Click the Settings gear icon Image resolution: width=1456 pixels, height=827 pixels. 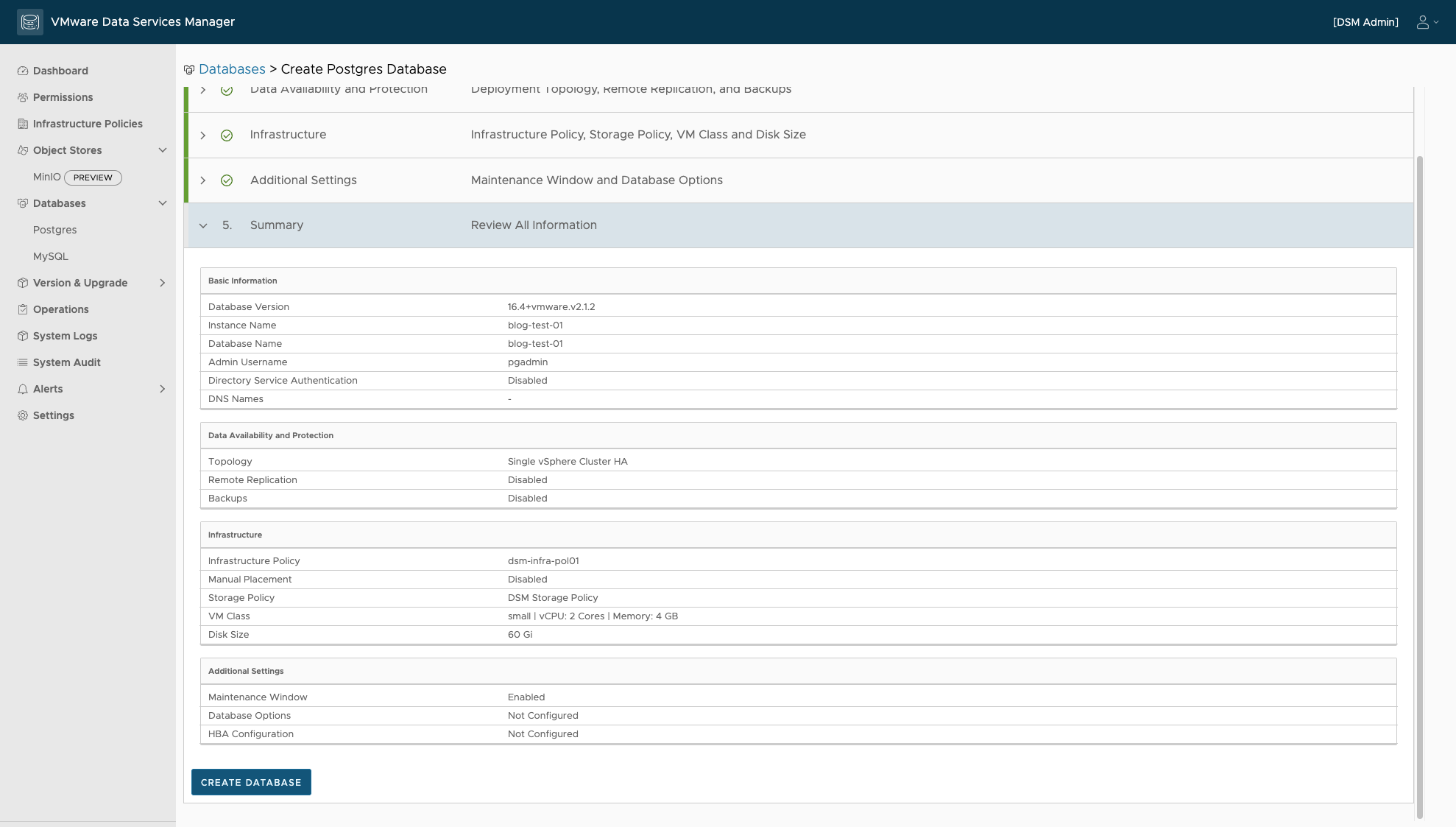(x=23, y=415)
